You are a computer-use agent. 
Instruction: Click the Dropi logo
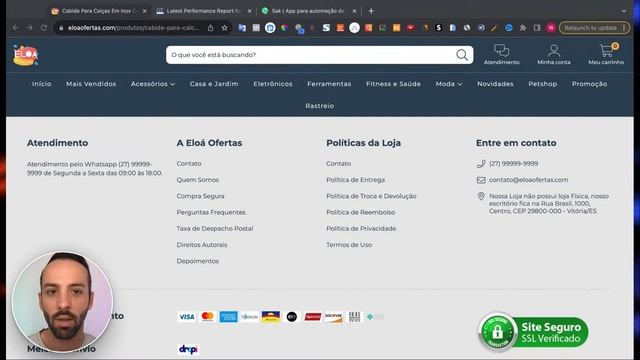[x=188, y=349]
